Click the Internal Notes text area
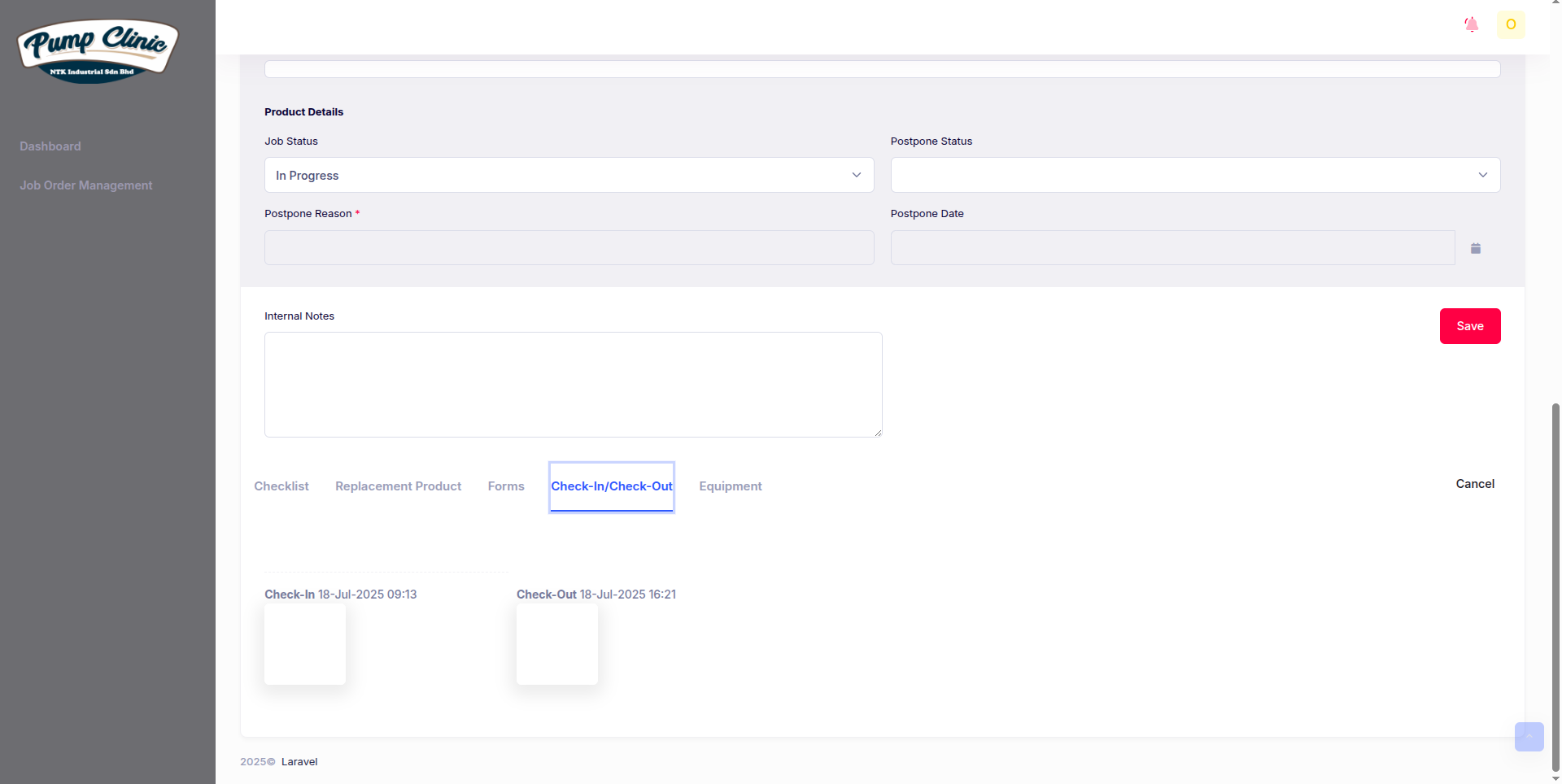Image resolution: width=1562 pixels, height=784 pixels. coord(573,385)
